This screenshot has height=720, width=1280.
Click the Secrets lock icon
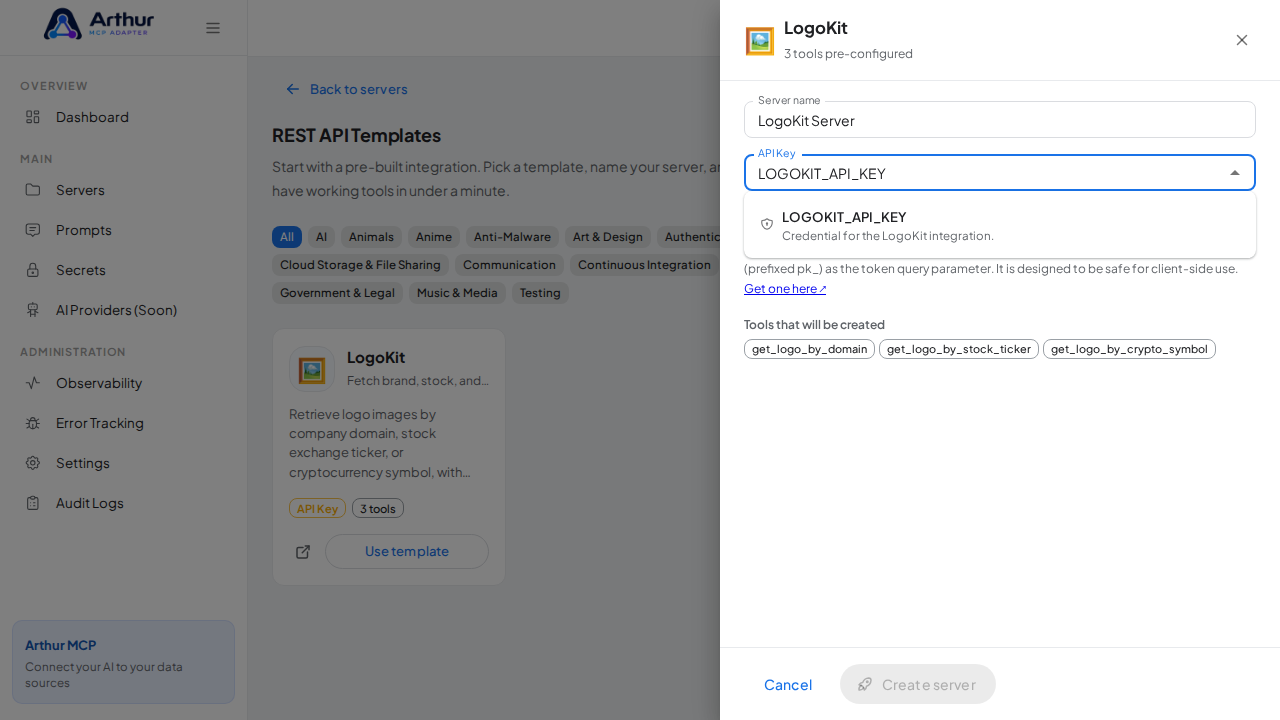33,270
